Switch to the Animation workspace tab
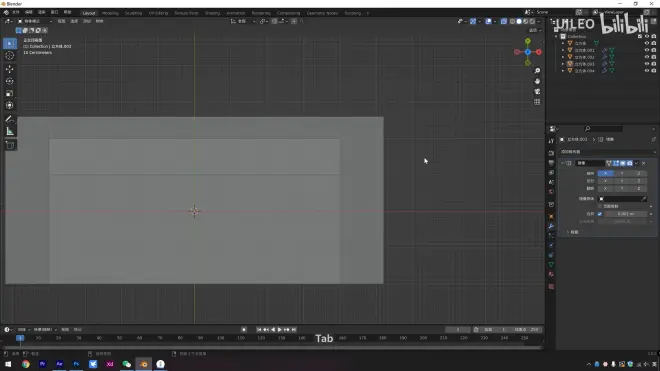Viewport: 660px width, 371px height. tap(236, 13)
